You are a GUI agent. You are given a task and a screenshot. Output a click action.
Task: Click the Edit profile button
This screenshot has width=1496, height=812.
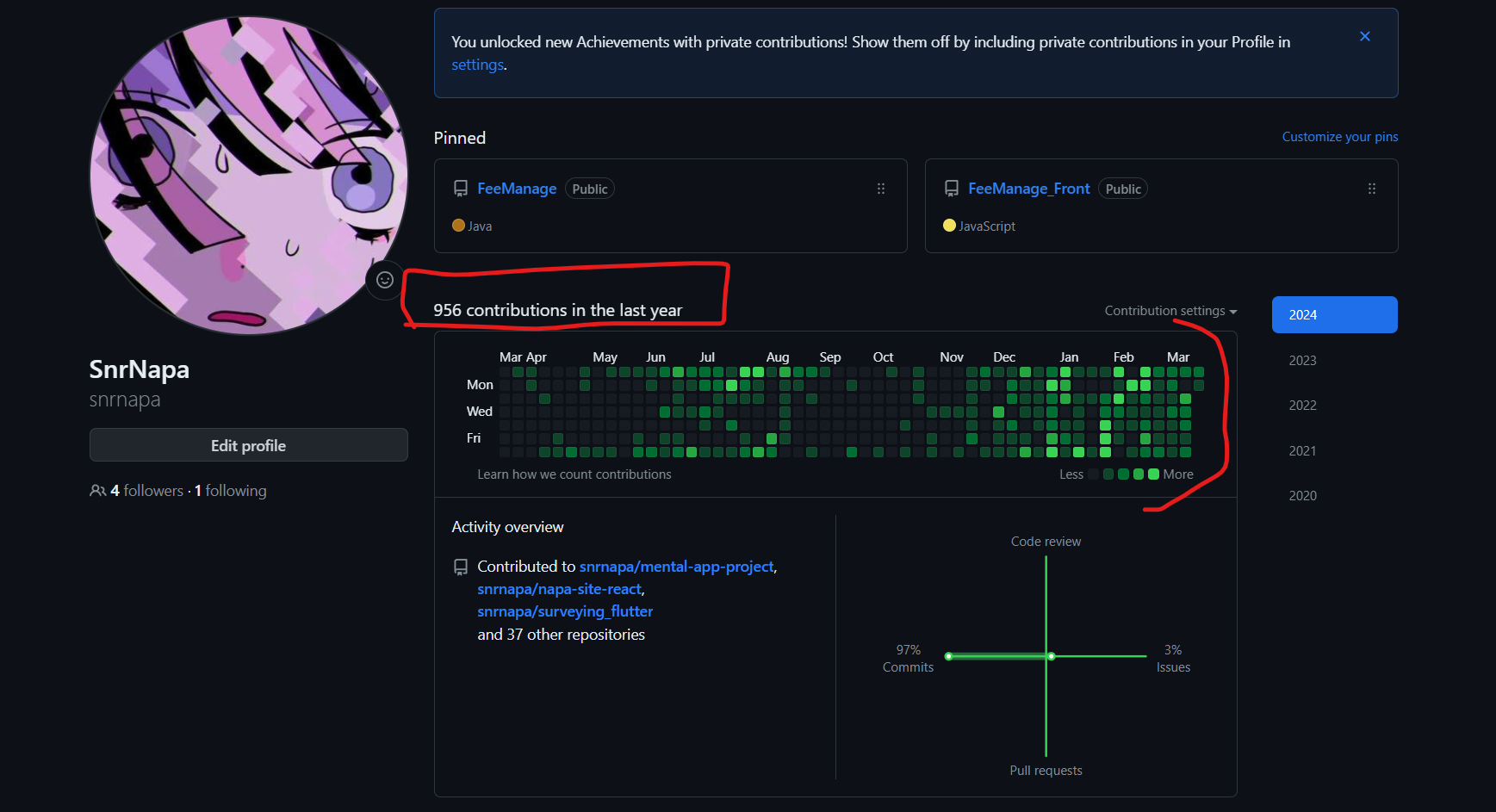[x=249, y=445]
